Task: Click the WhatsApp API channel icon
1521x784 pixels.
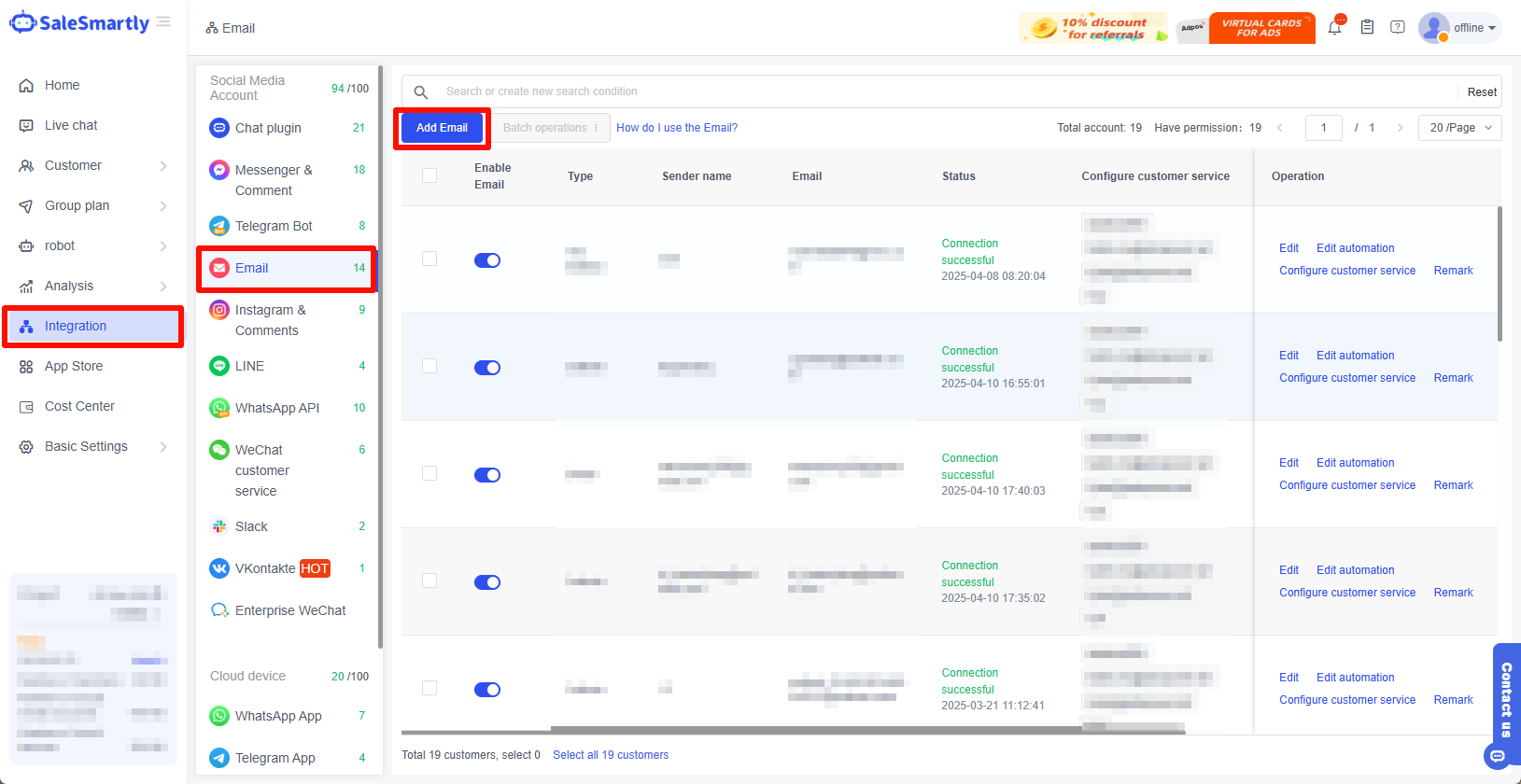Action: [x=219, y=408]
